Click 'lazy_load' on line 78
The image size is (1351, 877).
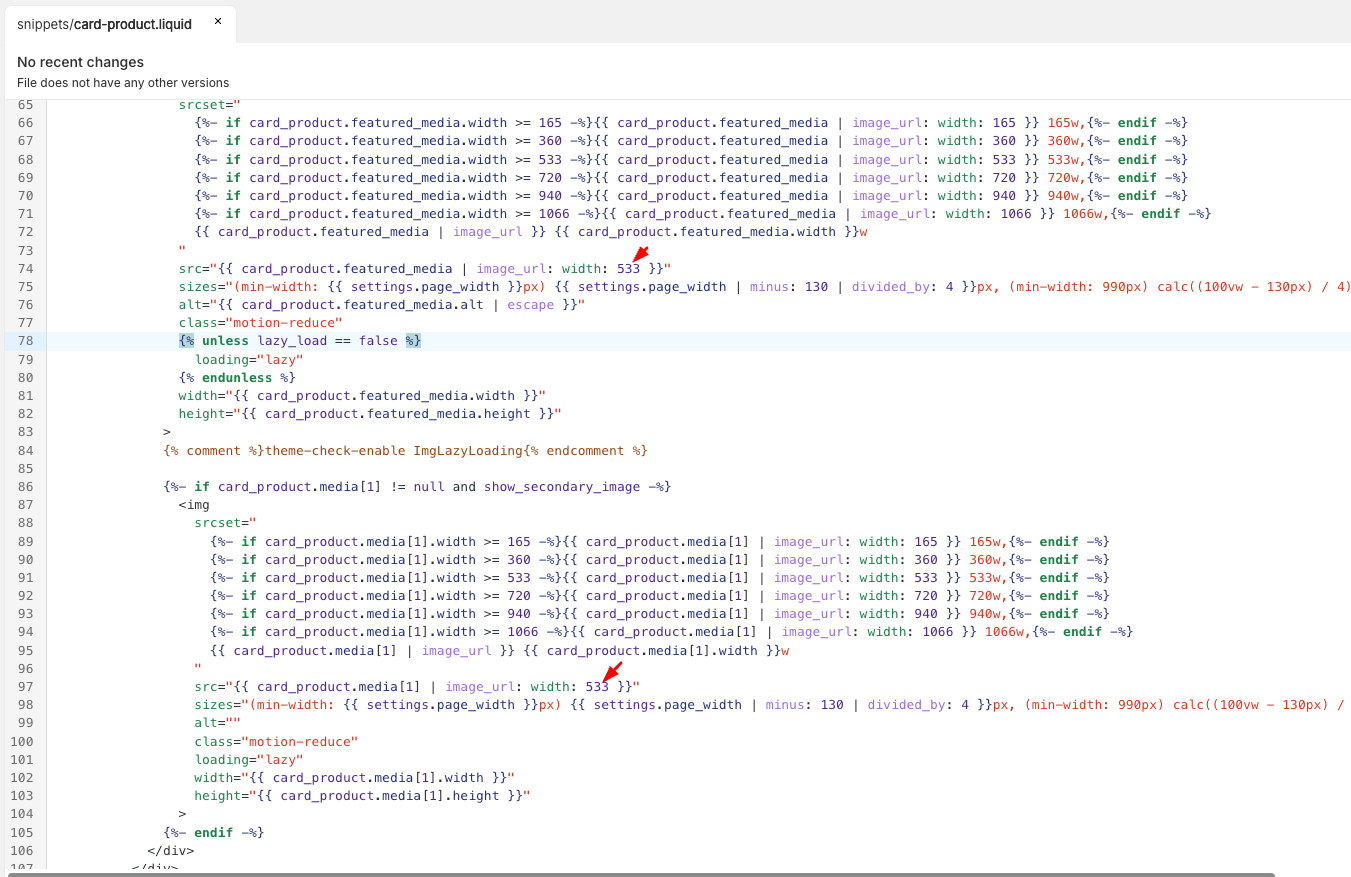point(292,341)
